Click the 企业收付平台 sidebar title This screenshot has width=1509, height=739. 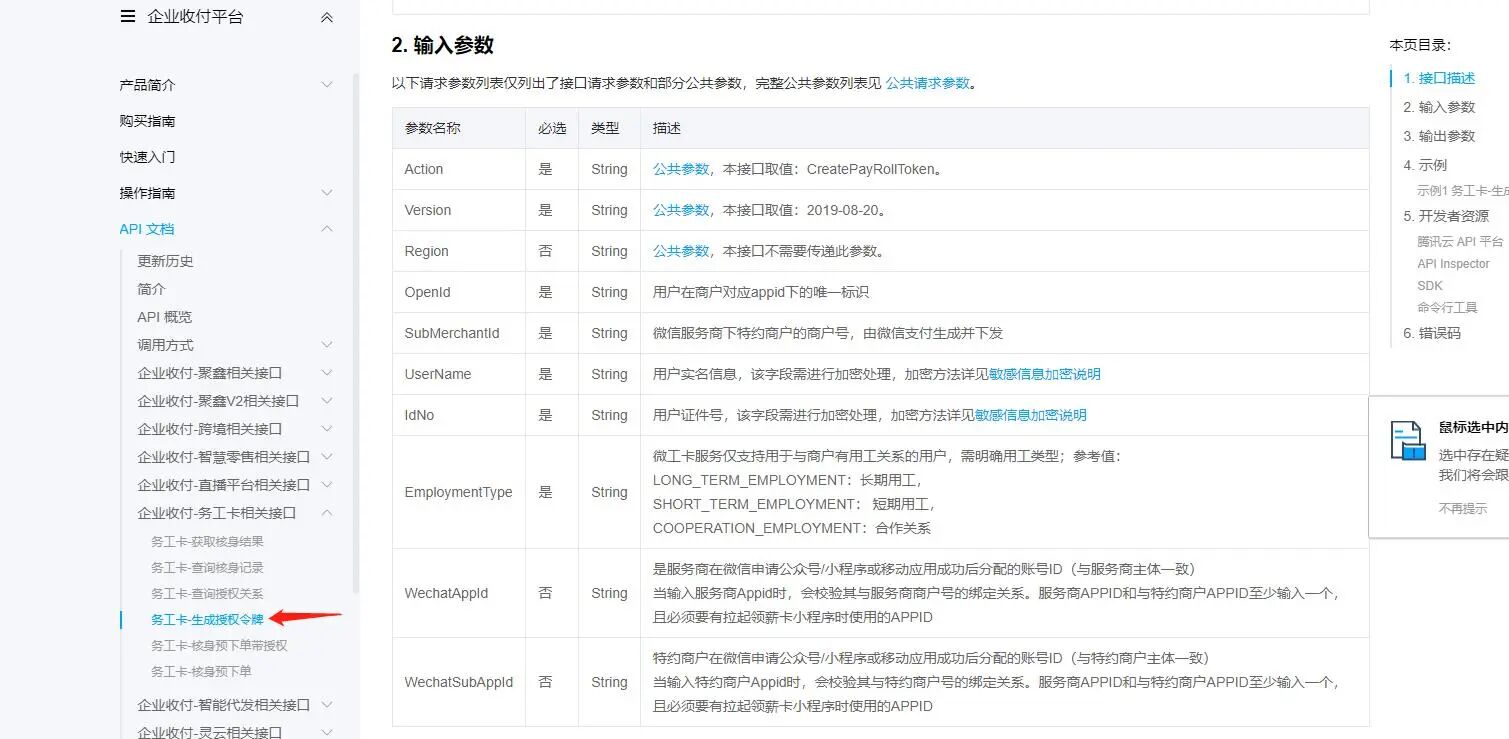click(195, 17)
